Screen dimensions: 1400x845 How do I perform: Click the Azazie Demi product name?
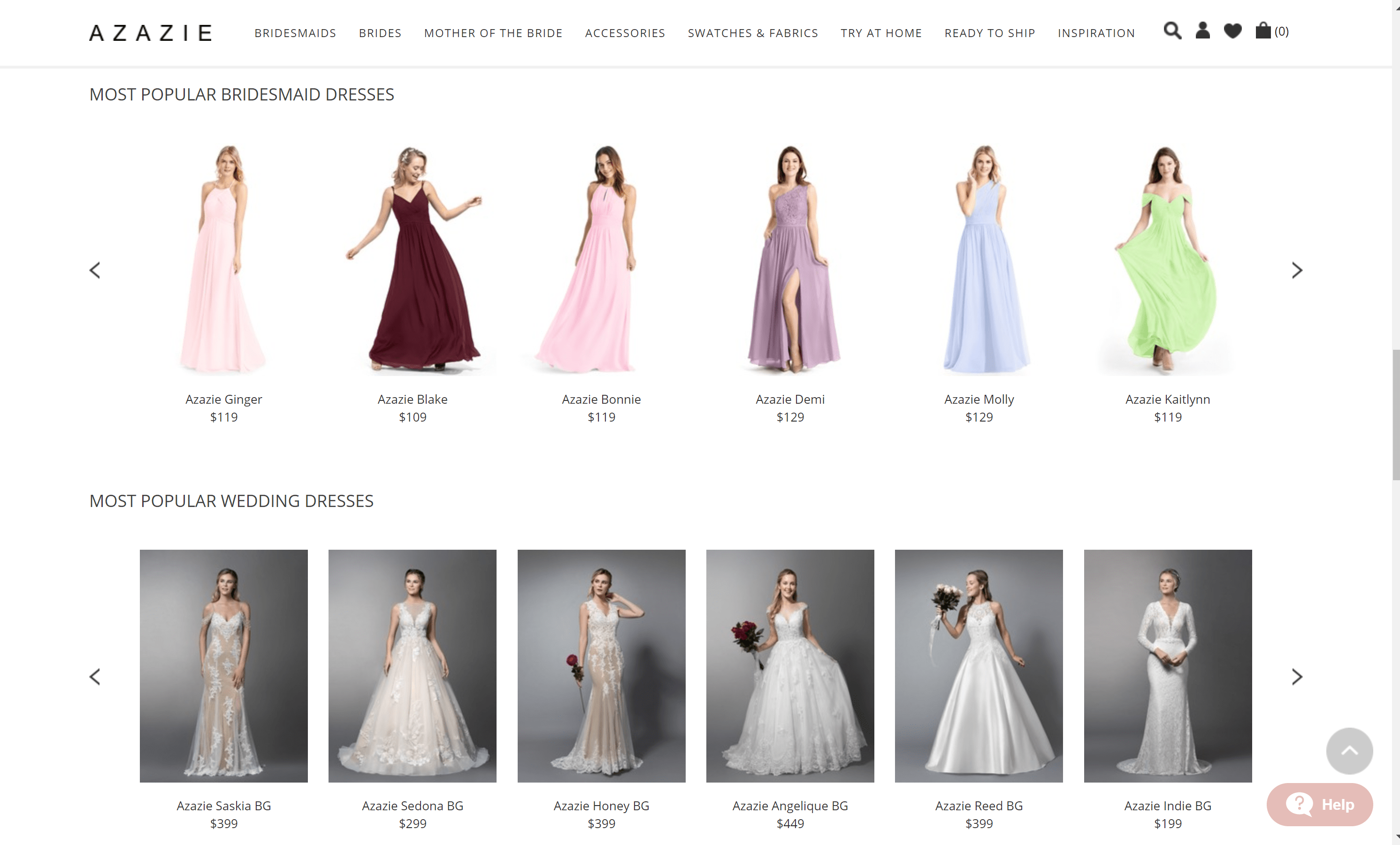click(x=790, y=399)
